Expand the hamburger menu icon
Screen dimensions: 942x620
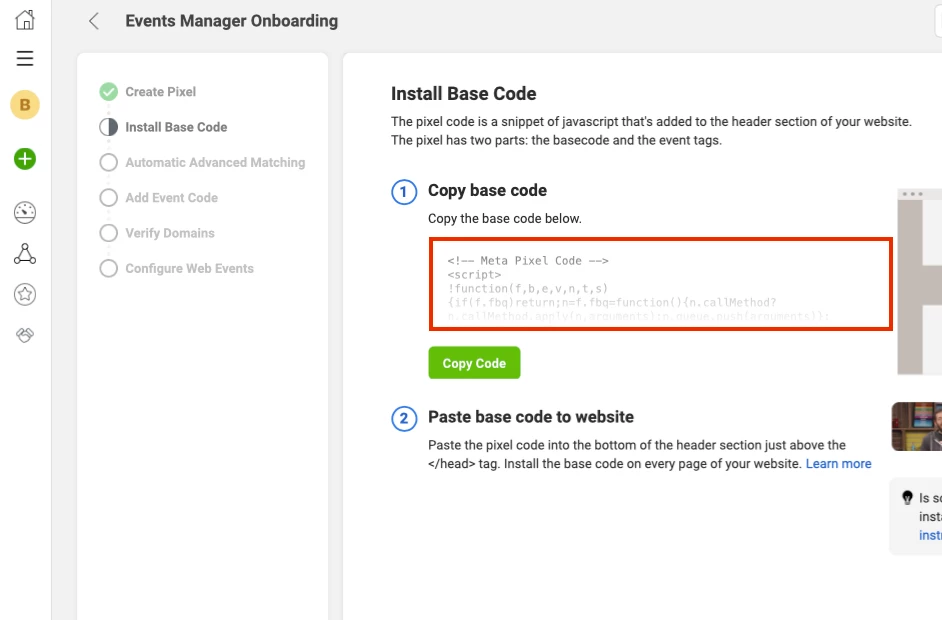pos(25,58)
